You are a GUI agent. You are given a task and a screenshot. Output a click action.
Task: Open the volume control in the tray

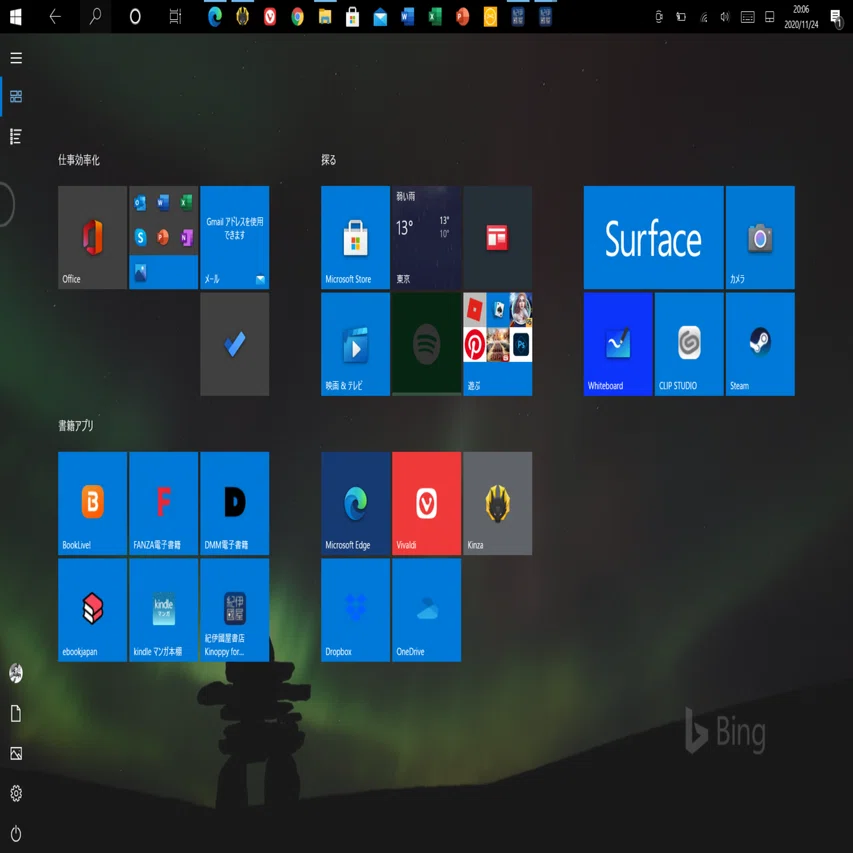[x=725, y=17]
